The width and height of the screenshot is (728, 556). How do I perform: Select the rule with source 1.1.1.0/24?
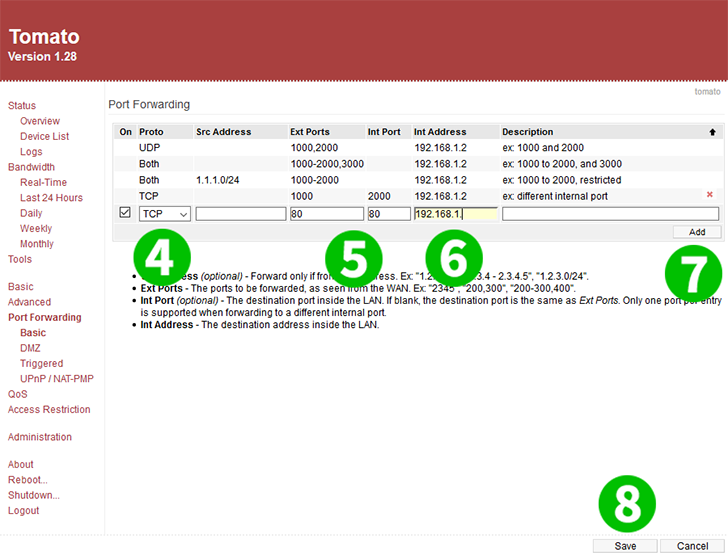(418, 180)
